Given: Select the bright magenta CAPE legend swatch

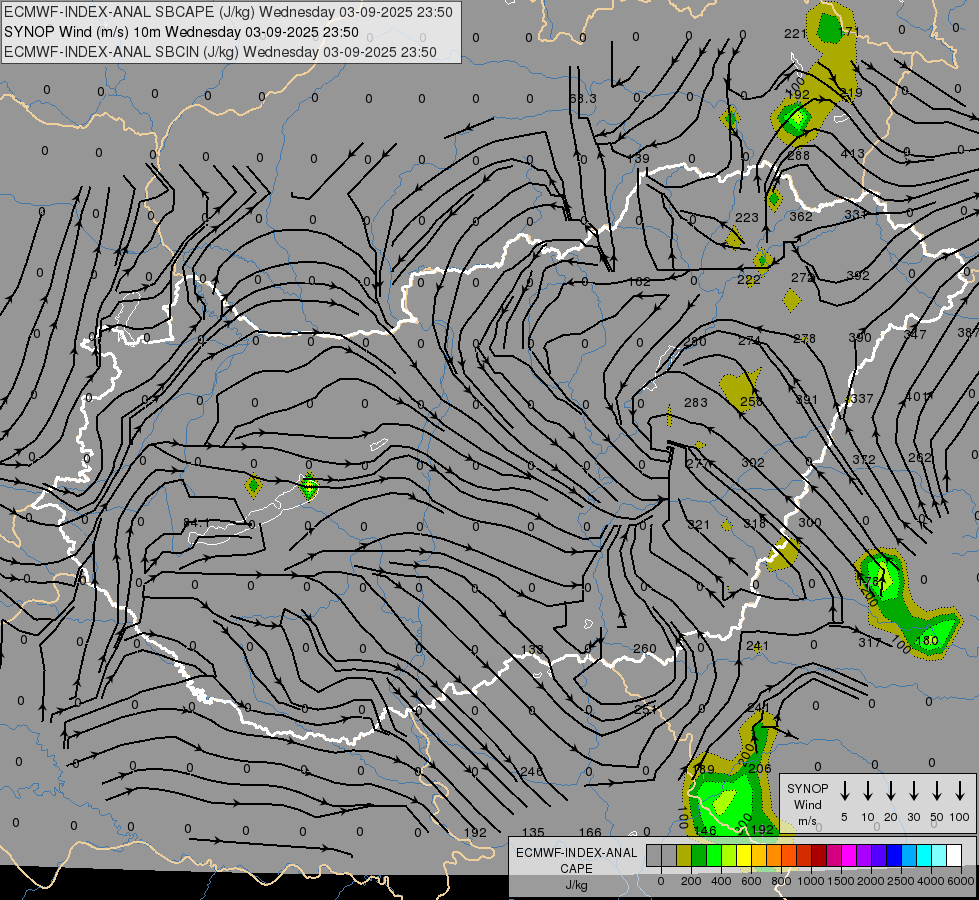Looking at the screenshot, I should click(849, 856).
